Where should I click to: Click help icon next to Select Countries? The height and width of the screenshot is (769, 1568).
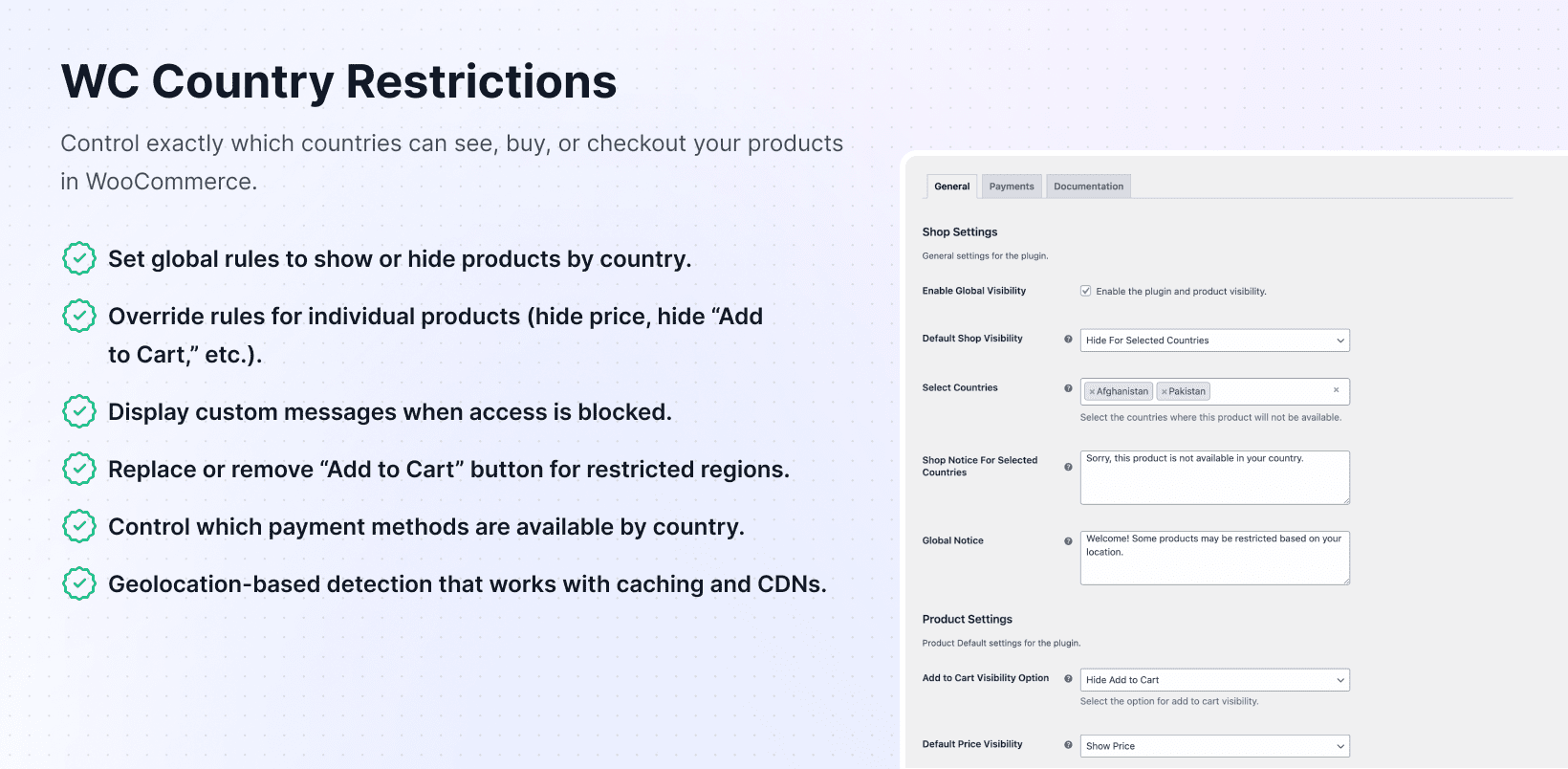pos(1068,388)
